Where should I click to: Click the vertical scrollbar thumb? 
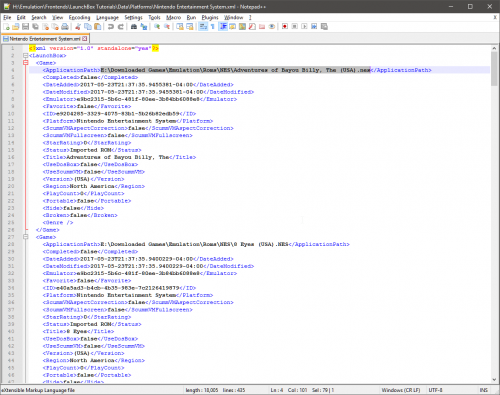(494, 69)
